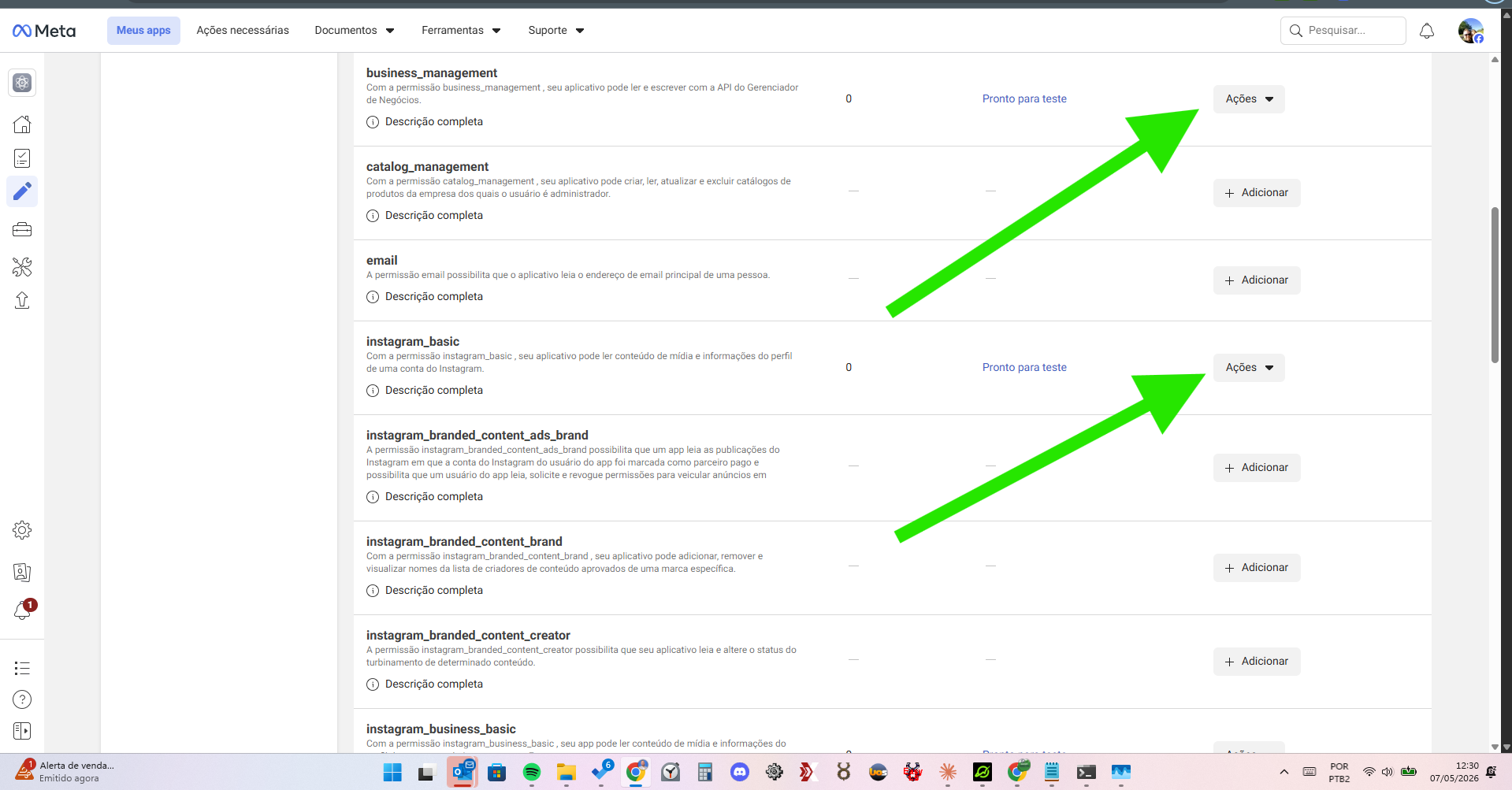Show hidden system tray icons chevron

pos(1284,772)
